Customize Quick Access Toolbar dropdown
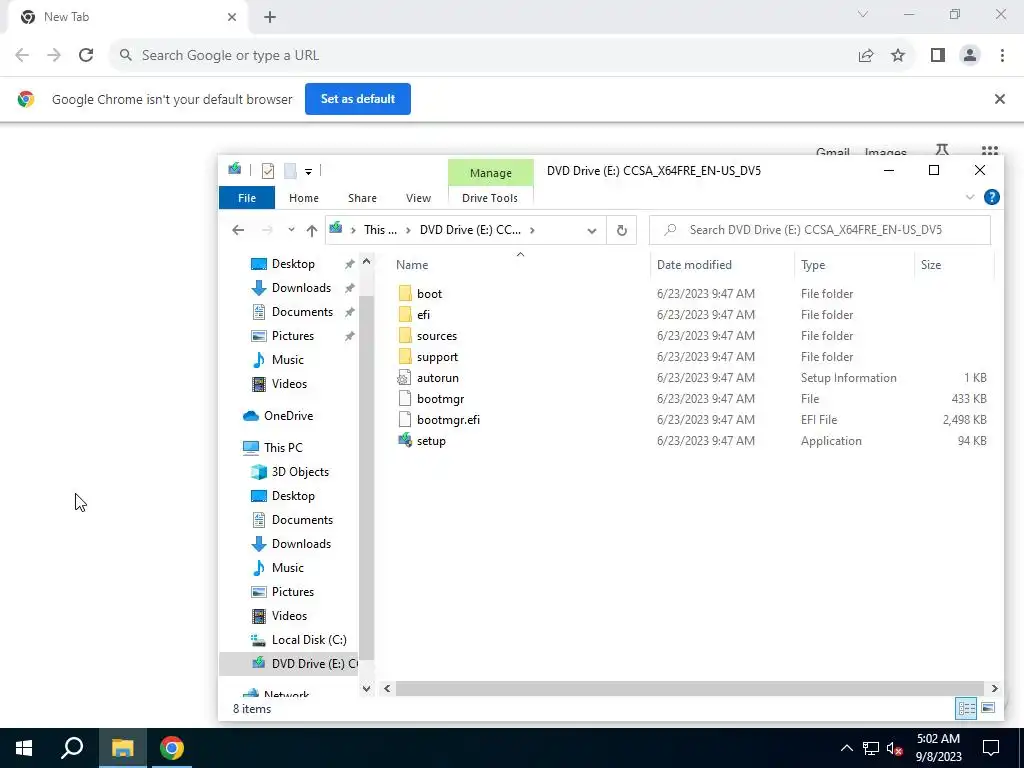This screenshot has width=1024, height=768. pyautogui.click(x=308, y=172)
